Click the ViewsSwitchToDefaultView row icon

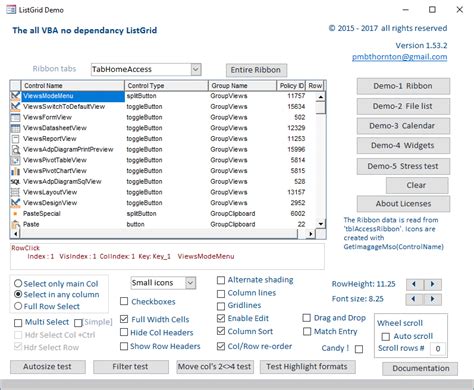(x=15, y=107)
